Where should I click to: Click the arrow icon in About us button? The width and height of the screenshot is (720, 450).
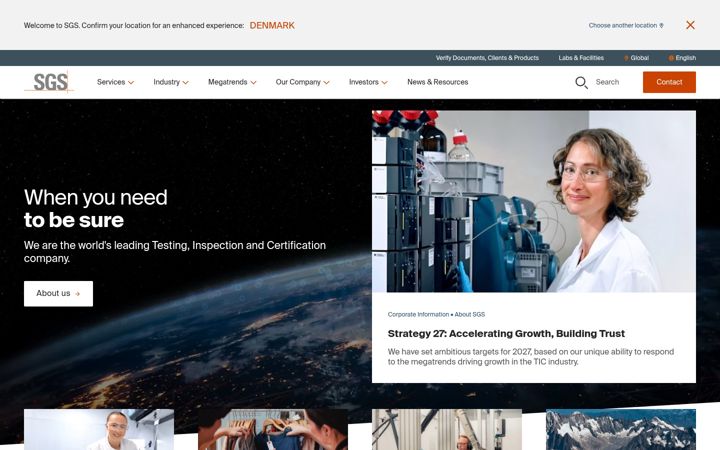pos(78,294)
